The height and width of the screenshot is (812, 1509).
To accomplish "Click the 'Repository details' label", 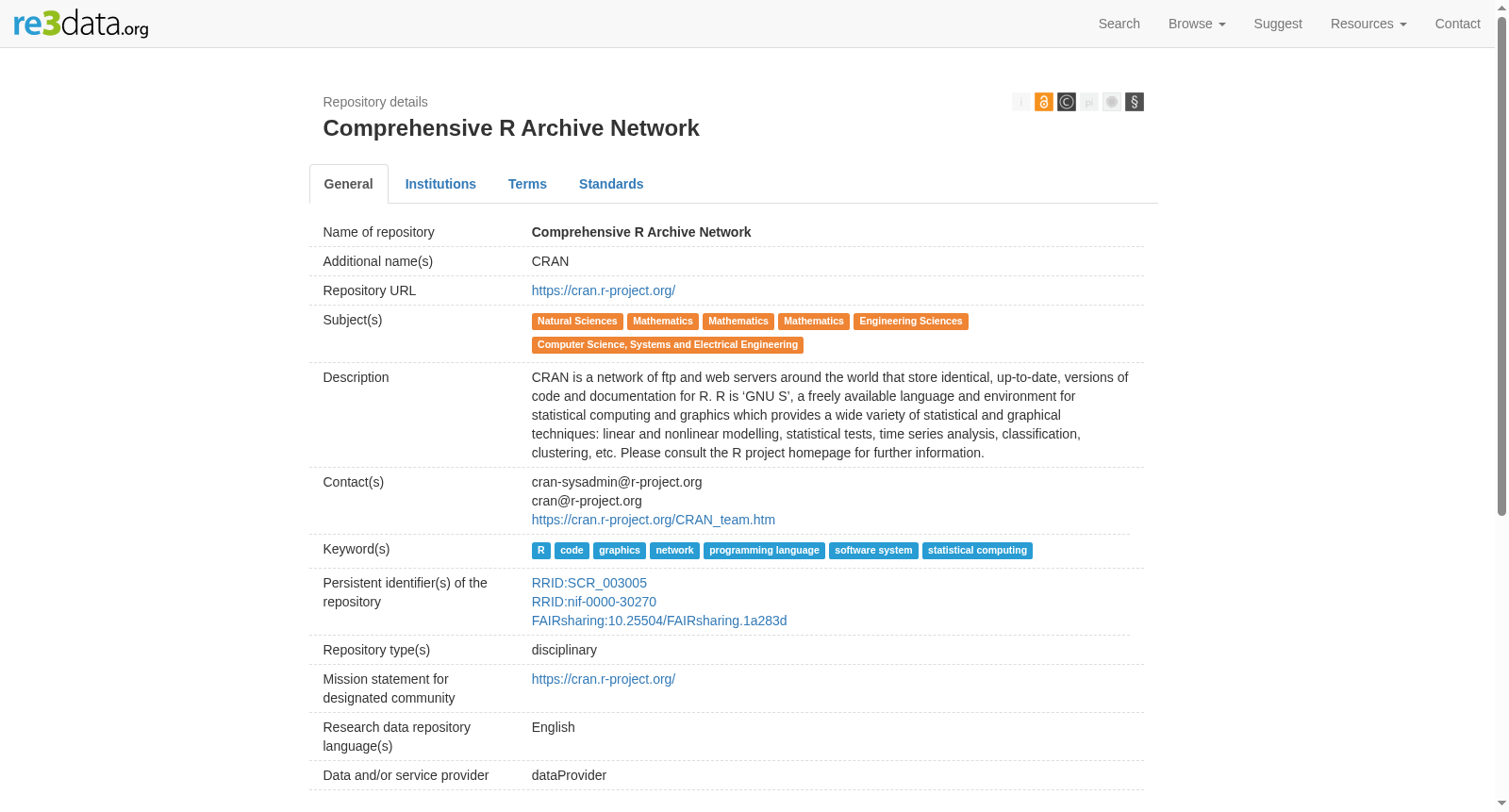I will pyautogui.click(x=375, y=102).
